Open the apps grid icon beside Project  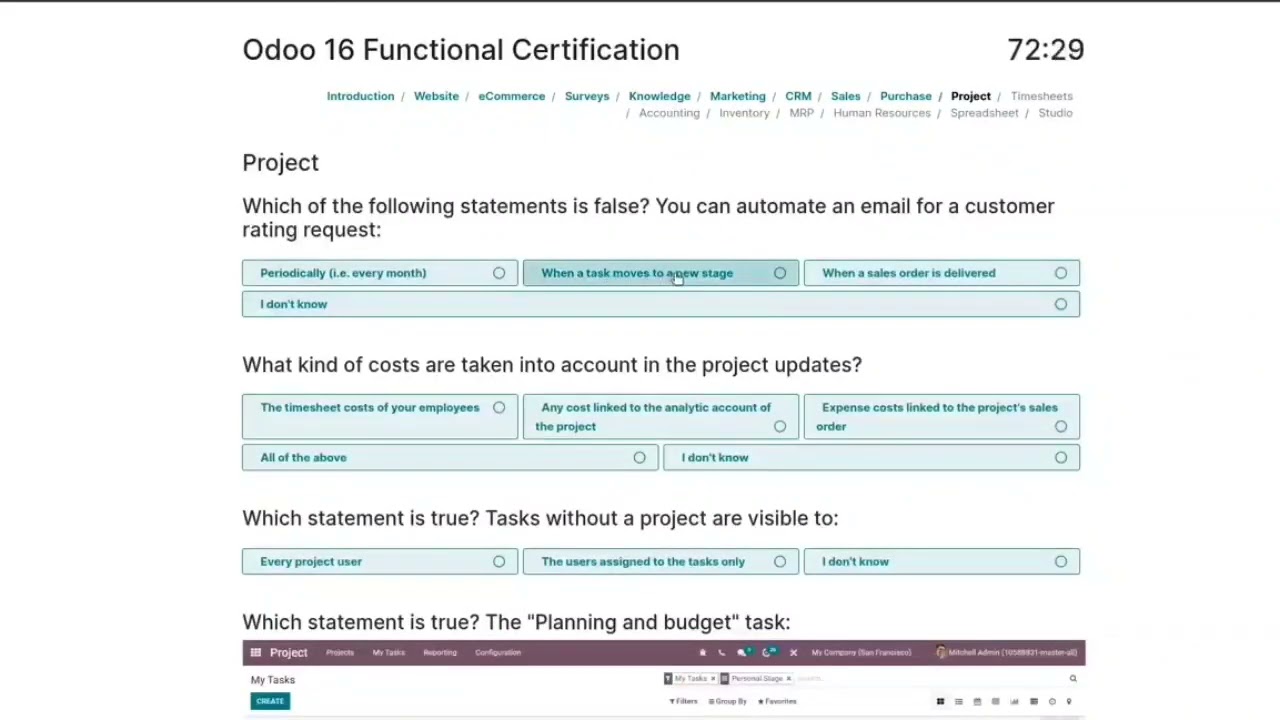click(256, 653)
